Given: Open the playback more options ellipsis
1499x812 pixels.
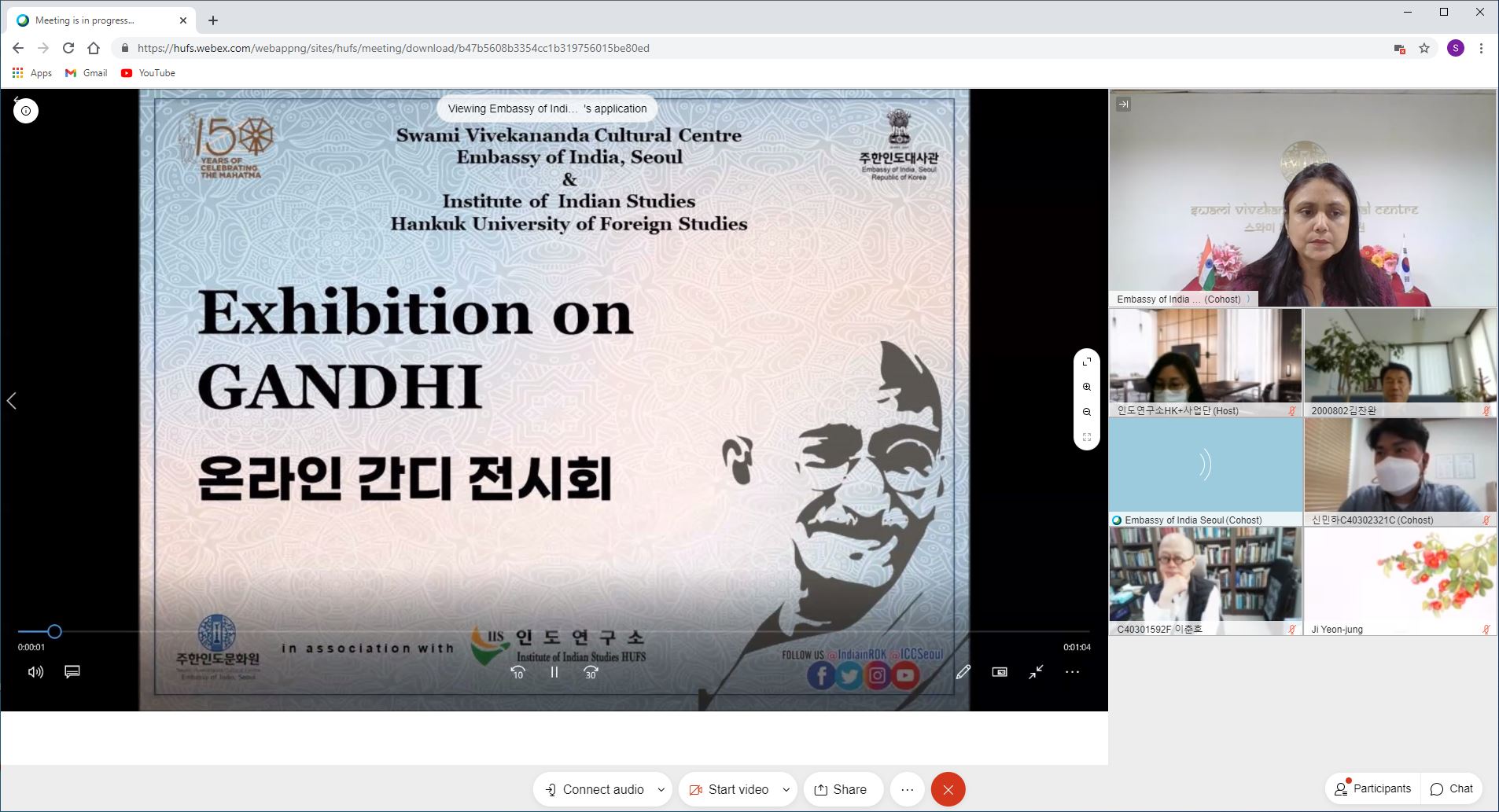Looking at the screenshot, I should click(x=1072, y=672).
